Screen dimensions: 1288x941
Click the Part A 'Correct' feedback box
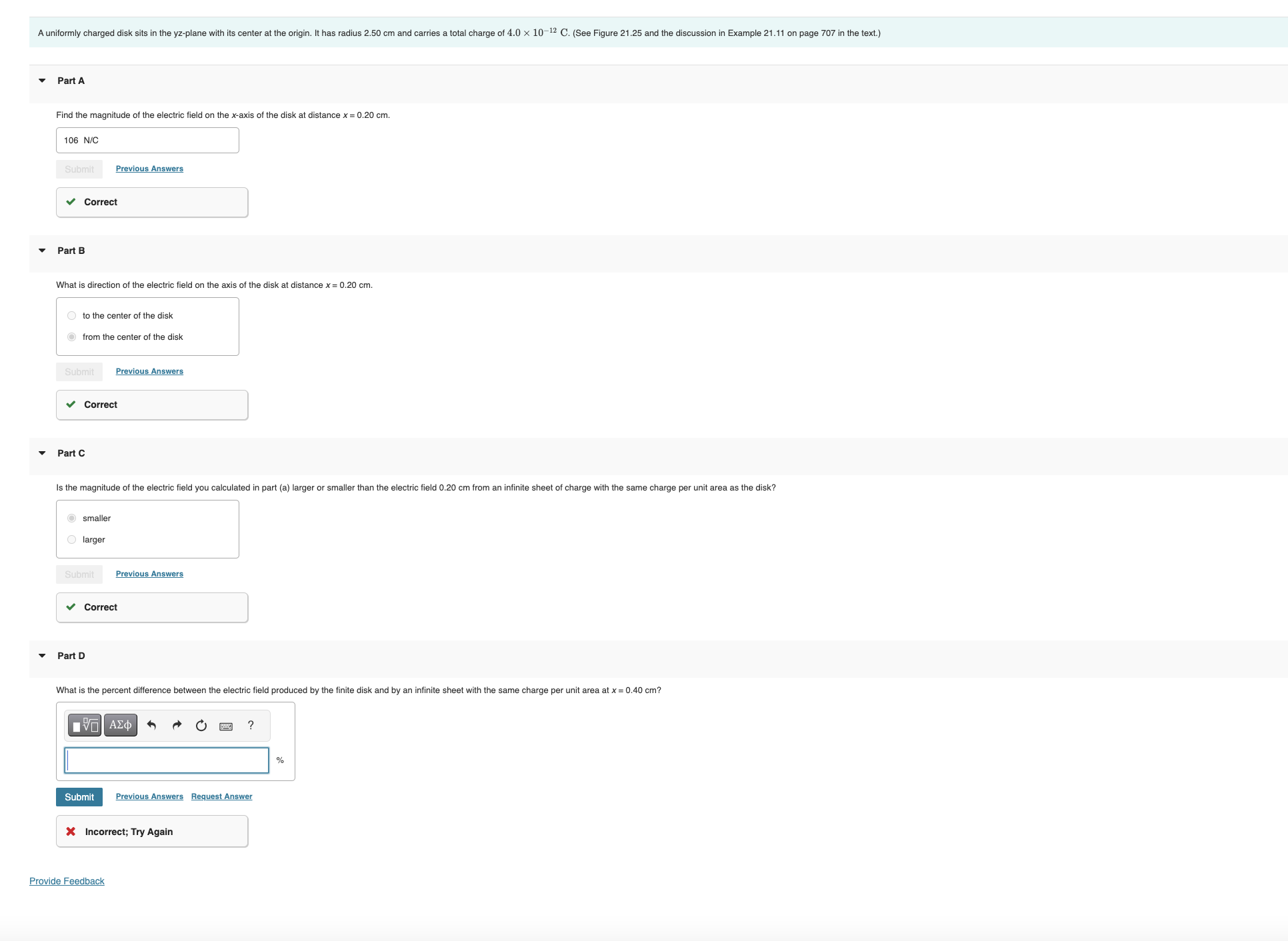pos(152,202)
